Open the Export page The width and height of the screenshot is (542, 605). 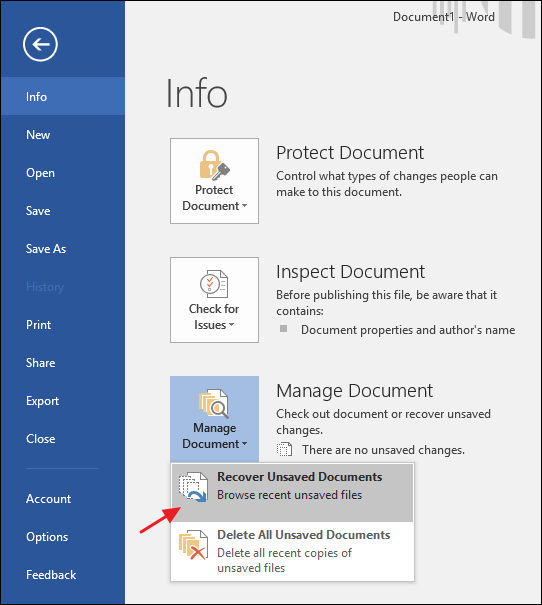pos(63,401)
